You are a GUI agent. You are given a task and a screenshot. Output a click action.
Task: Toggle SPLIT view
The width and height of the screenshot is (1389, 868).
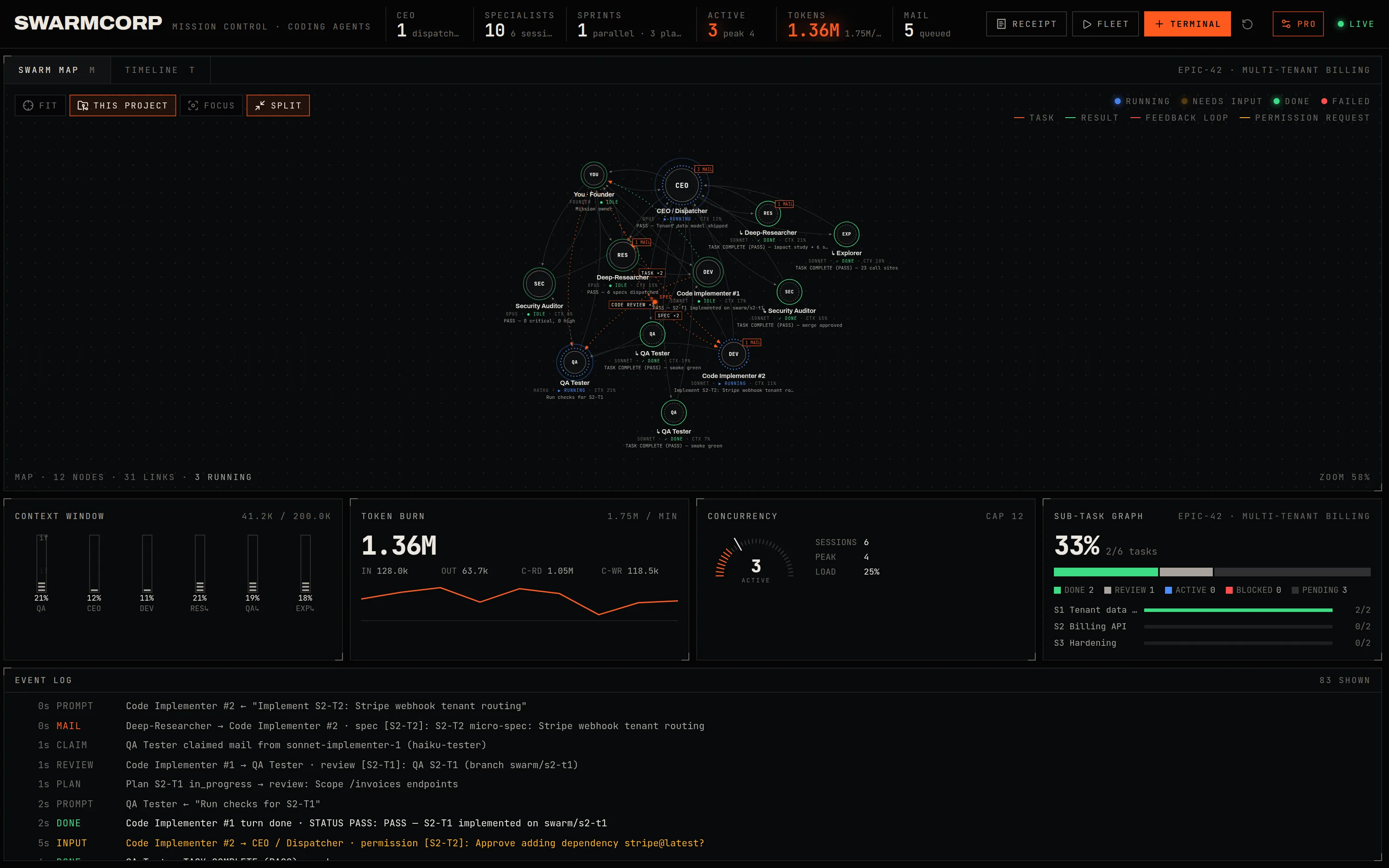point(278,105)
